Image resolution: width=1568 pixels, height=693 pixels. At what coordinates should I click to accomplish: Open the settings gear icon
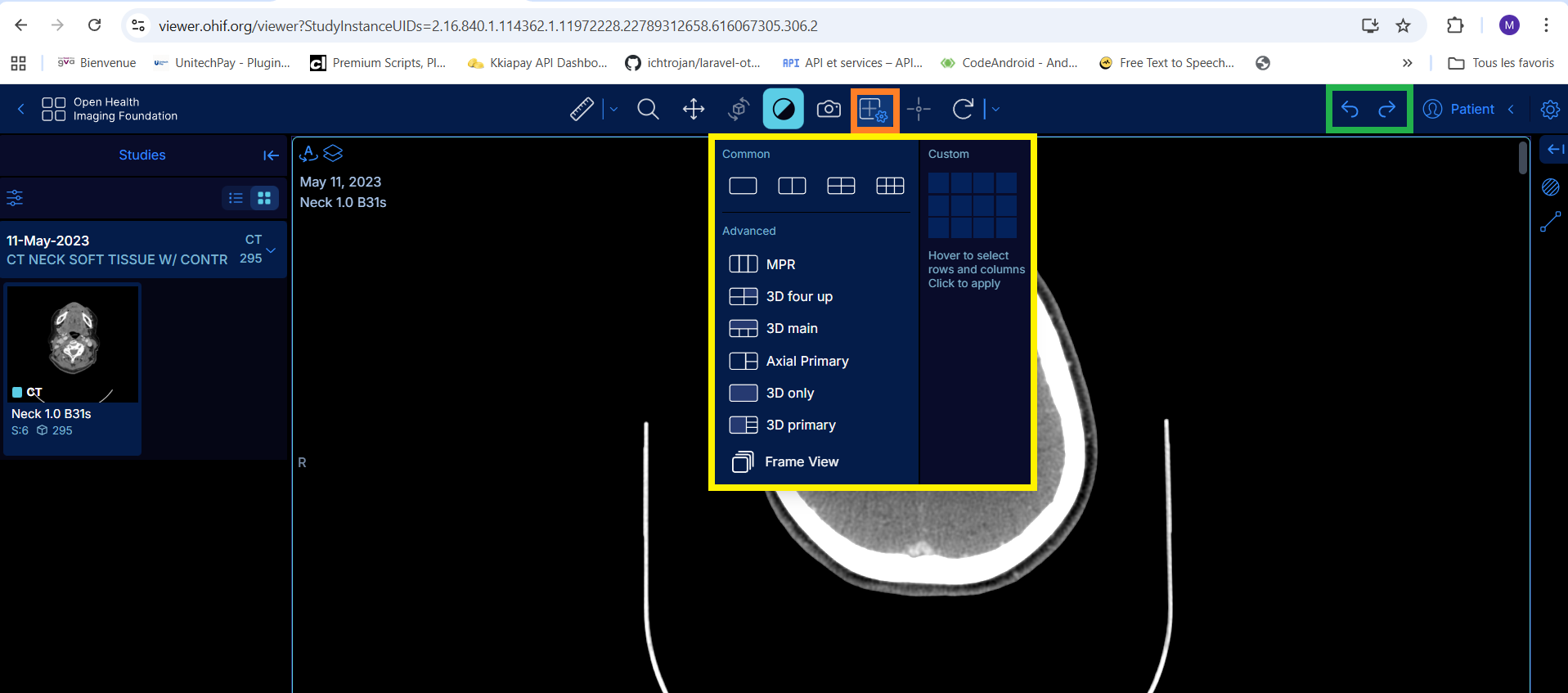[1549, 109]
